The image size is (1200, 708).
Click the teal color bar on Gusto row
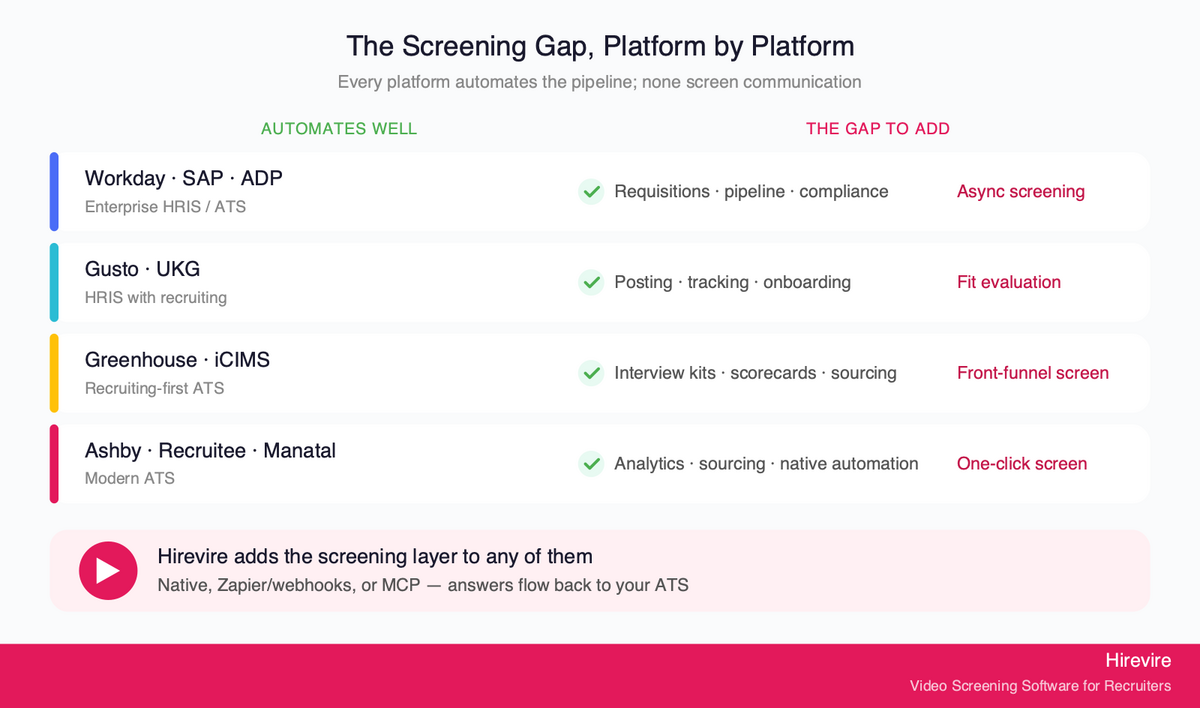click(x=54, y=282)
